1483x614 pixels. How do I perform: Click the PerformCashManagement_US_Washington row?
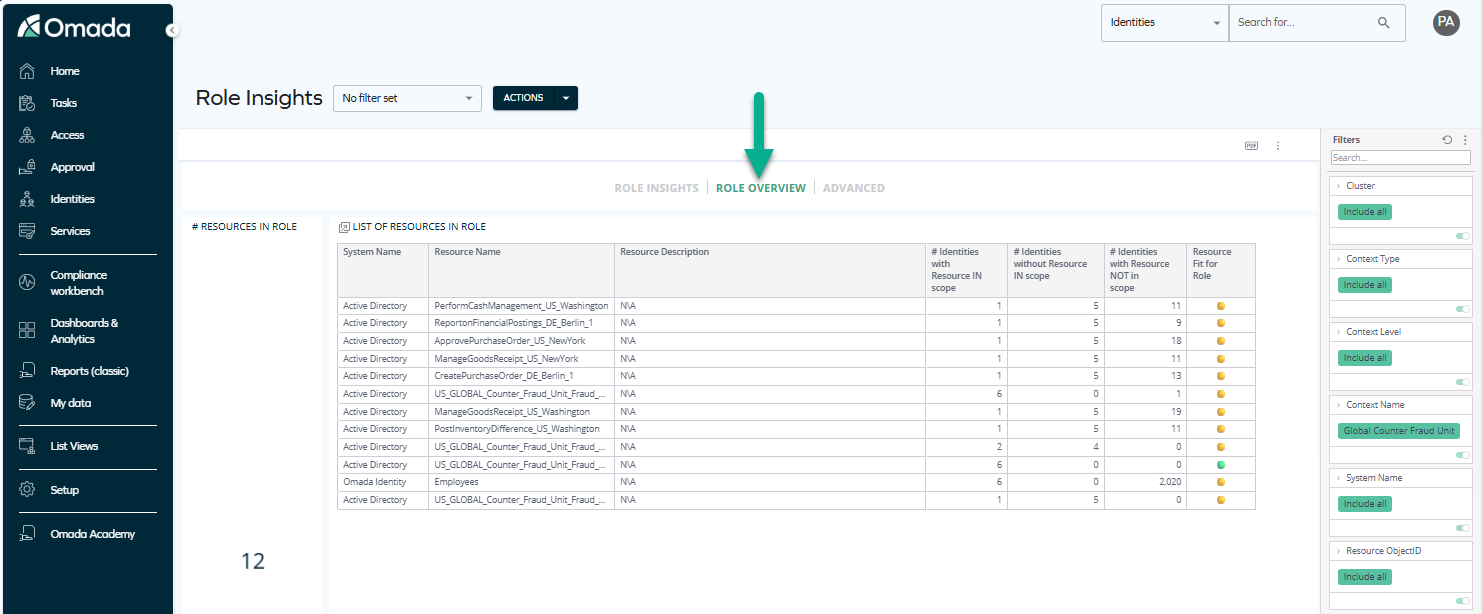(x=796, y=306)
